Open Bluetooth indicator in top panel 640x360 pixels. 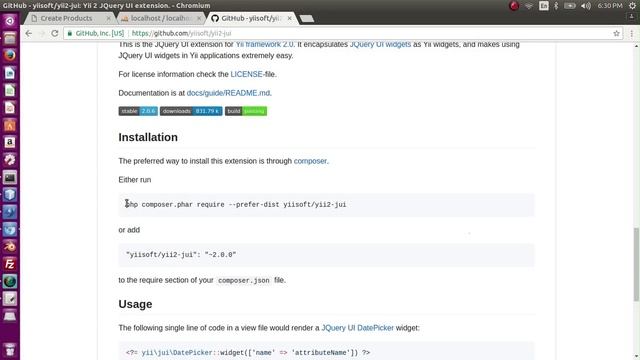coord(556,6)
